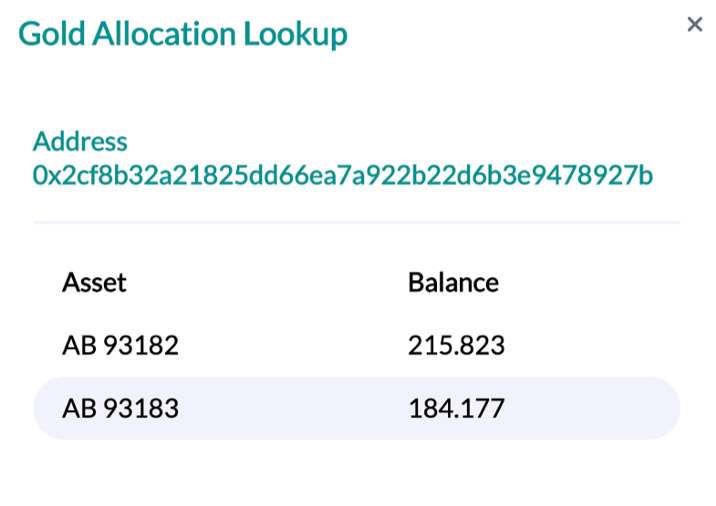The image size is (716, 506).
Task: Select the AB 93183 asset cell
Action: click(x=120, y=408)
